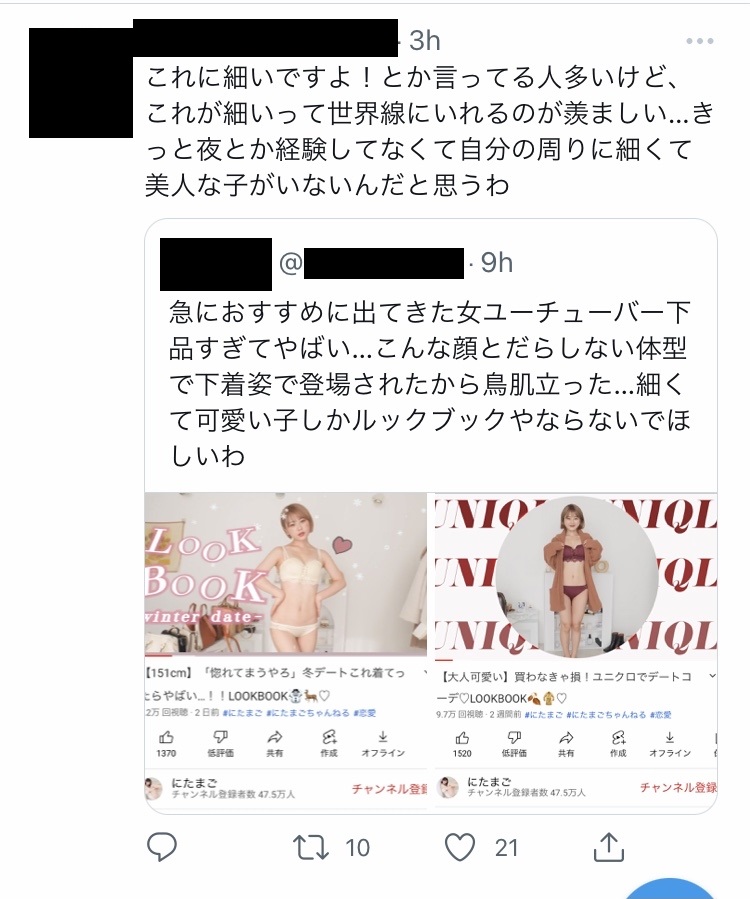Tap thumbs-up icon showing 1520
The width and height of the screenshot is (750, 899).
(462, 737)
